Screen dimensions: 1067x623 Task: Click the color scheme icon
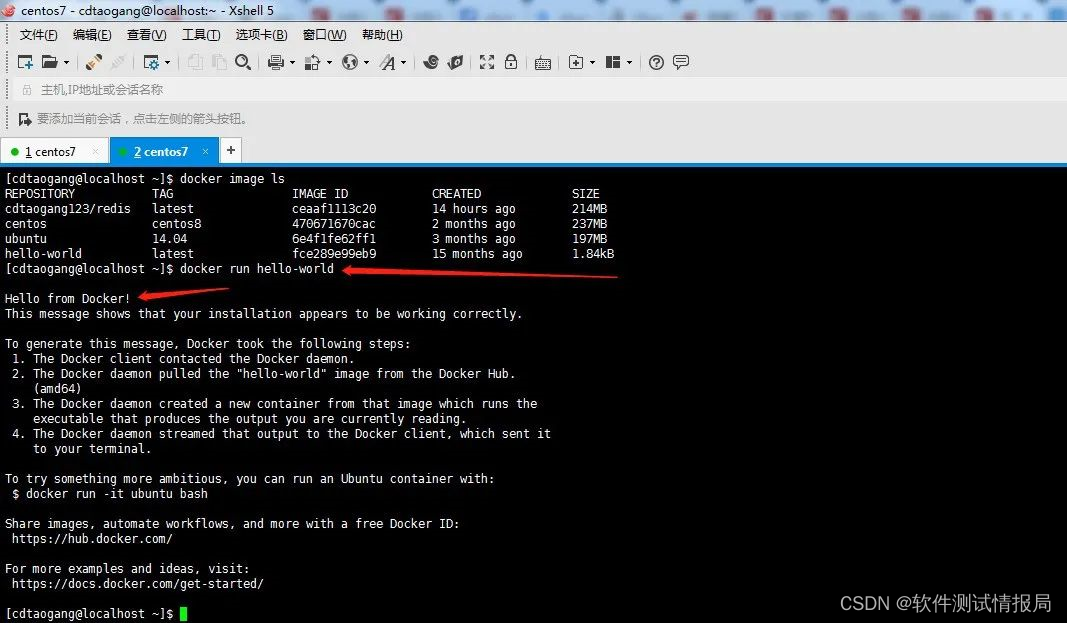pyautogui.click(x=312, y=63)
